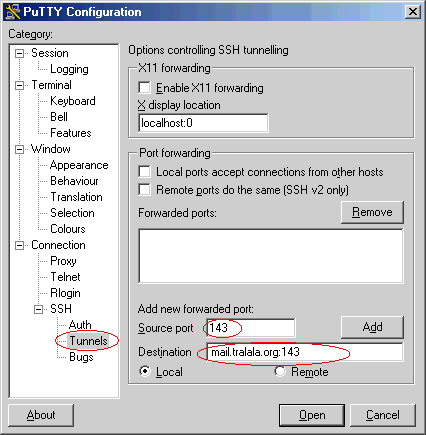
Task: Collapse the Session tree node
Action: pos(20,54)
